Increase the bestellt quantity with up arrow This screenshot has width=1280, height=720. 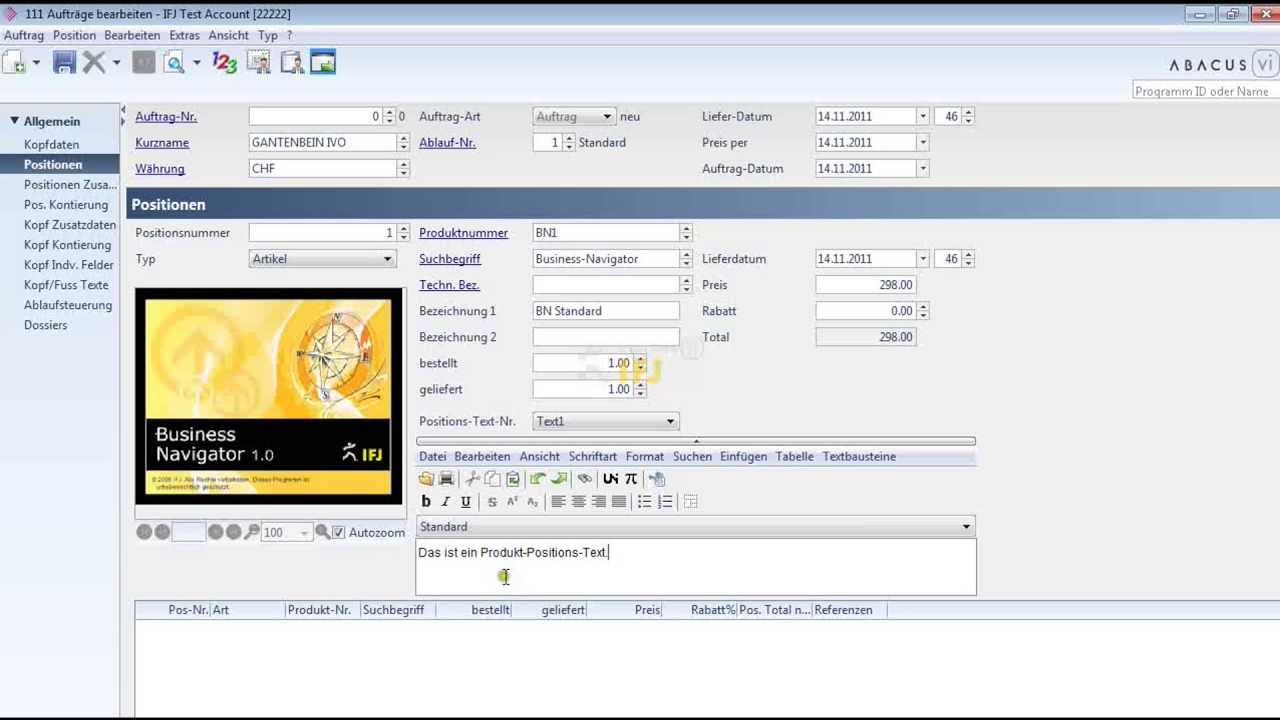641,359
